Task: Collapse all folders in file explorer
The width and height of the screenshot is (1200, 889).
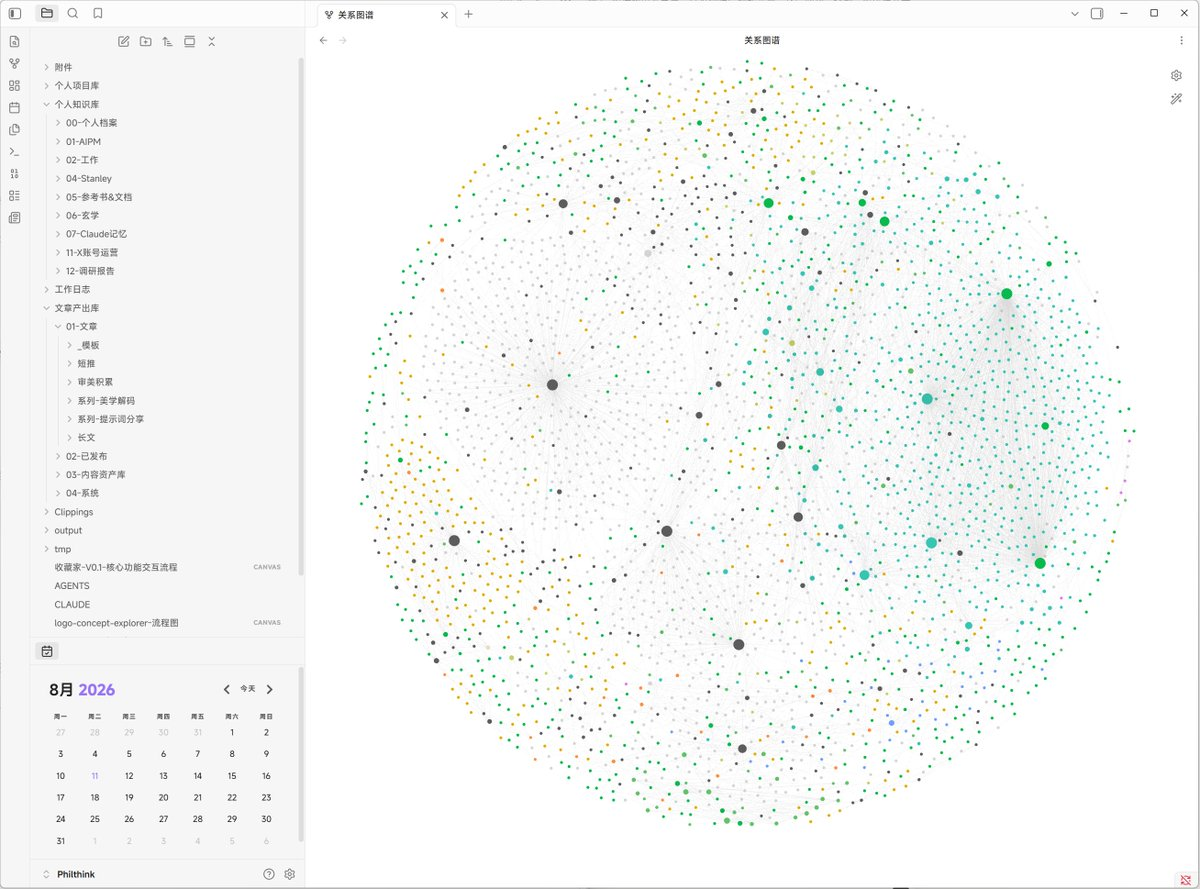Action: click(211, 41)
